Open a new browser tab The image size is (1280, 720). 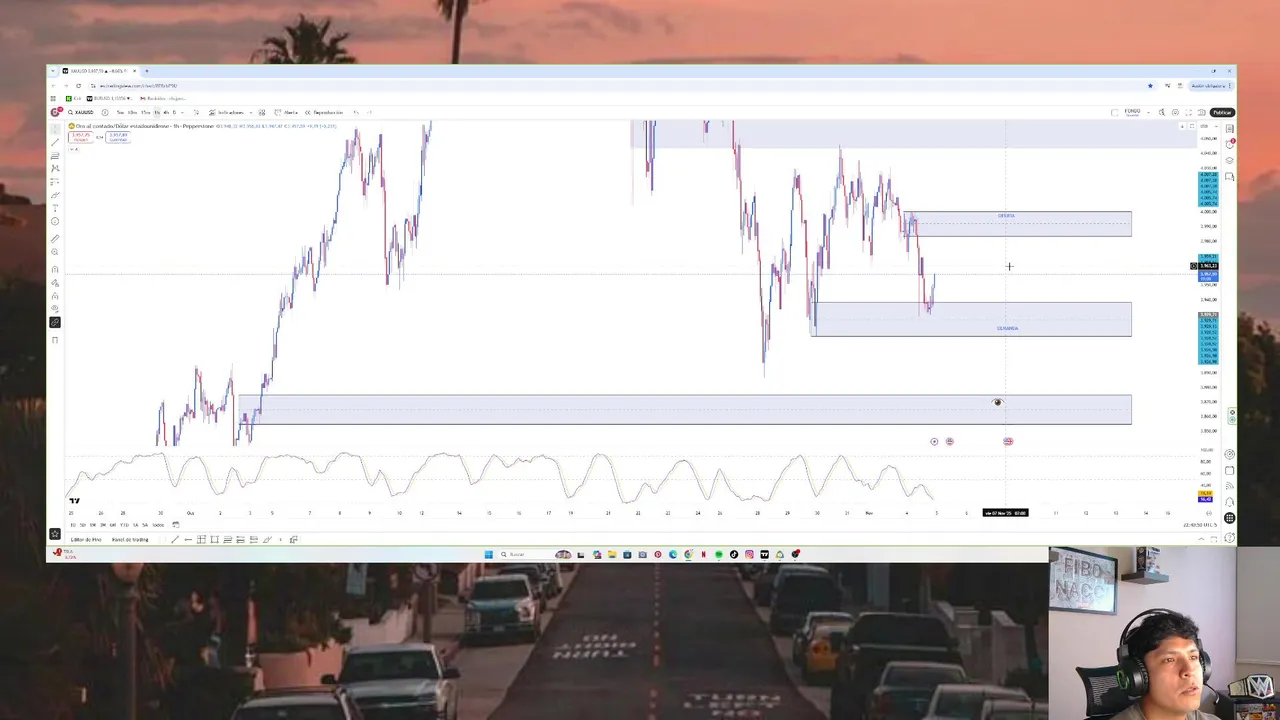coord(147,71)
